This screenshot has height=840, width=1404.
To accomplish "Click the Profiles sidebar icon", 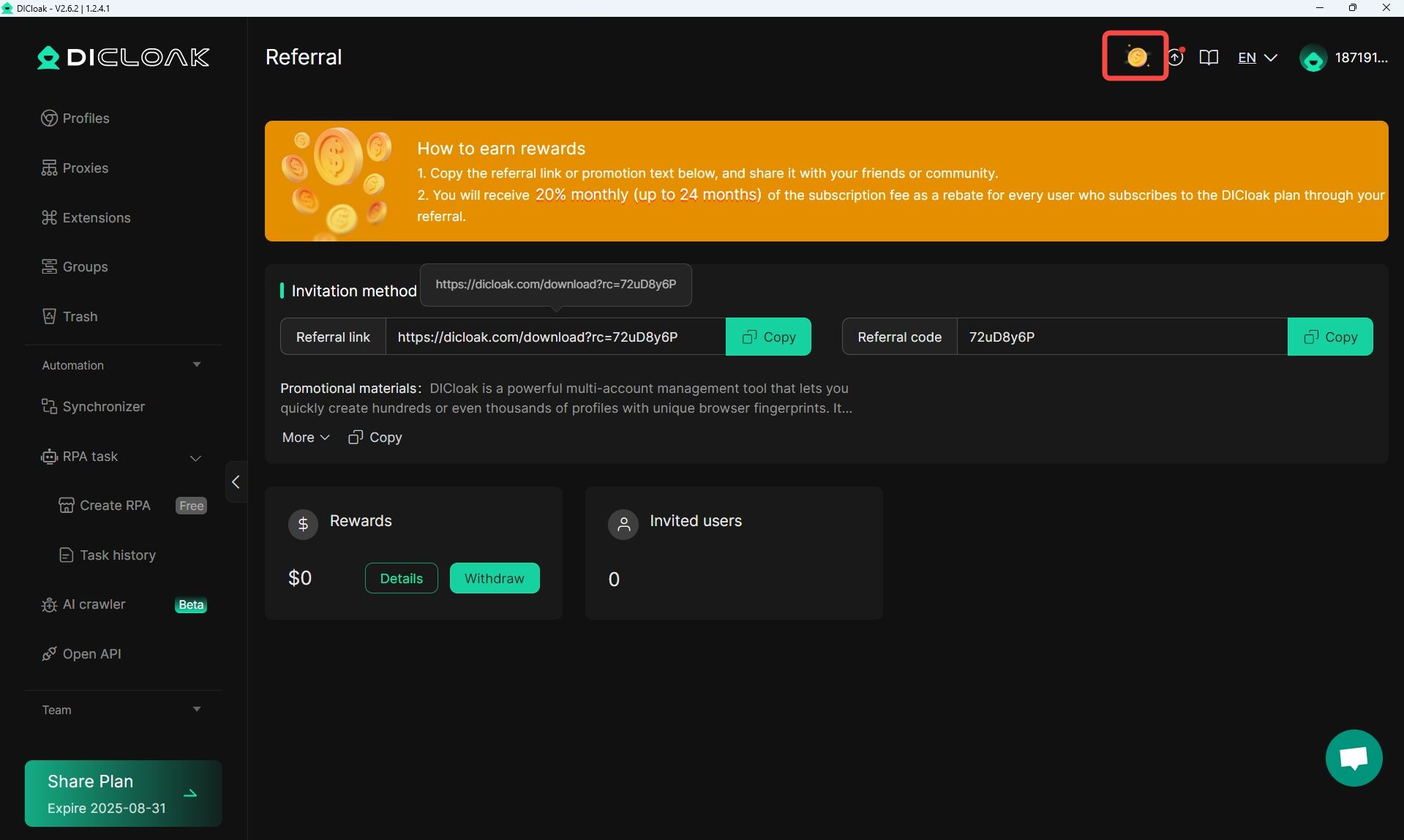I will pos(49,119).
